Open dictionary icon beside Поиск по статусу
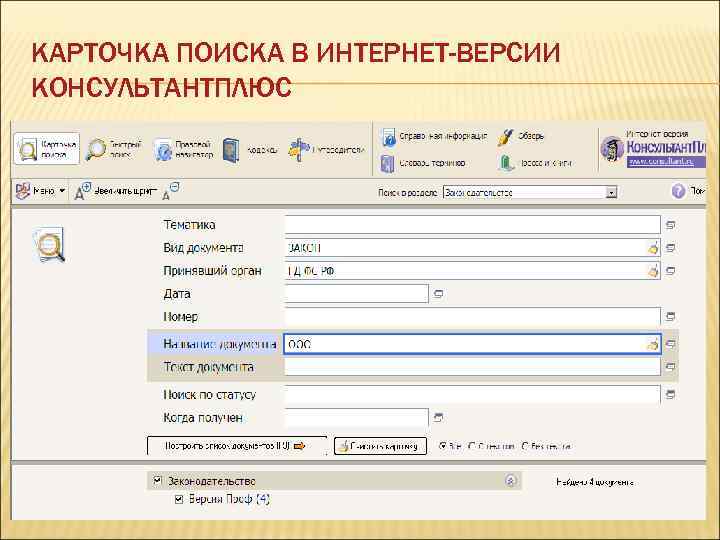The width and height of the screenshot is (720, 540). coord(670,394)
